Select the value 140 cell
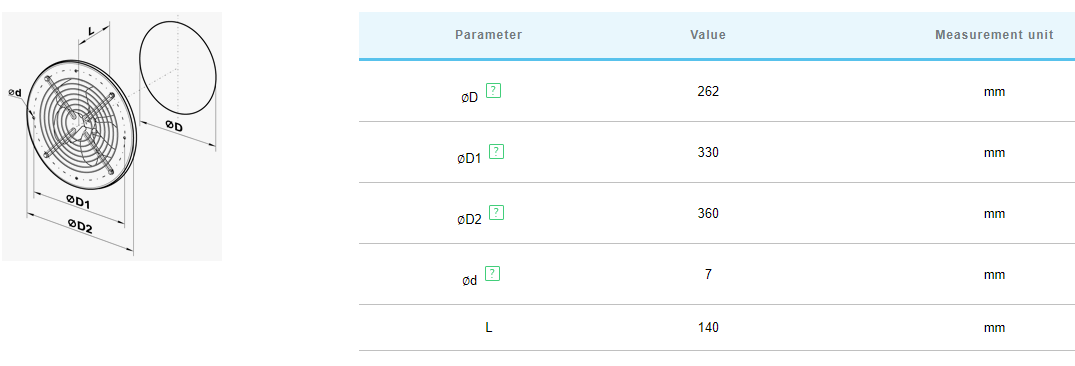 [708, 328]
